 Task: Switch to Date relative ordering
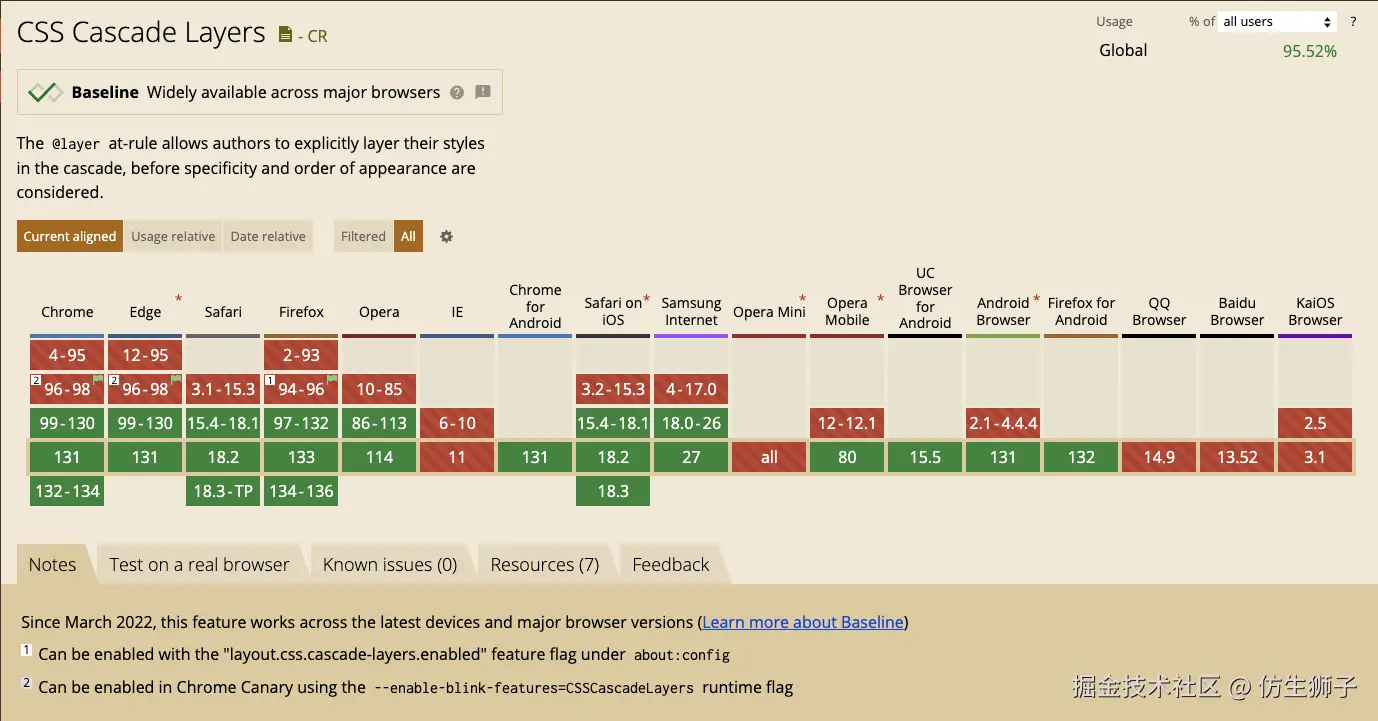[x=268, y=236]
